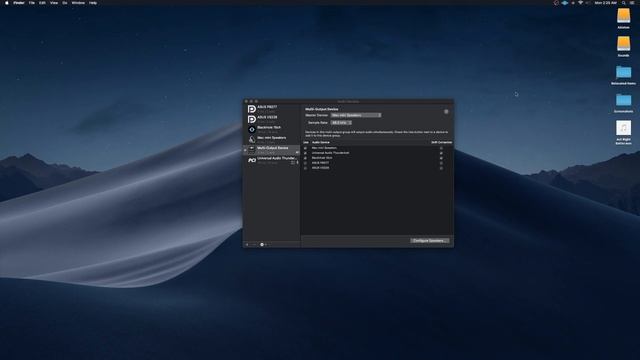Open the Screenshots folder on desktop
The image size is (640, 360).
pyautogui.click(x=623, y=100)
